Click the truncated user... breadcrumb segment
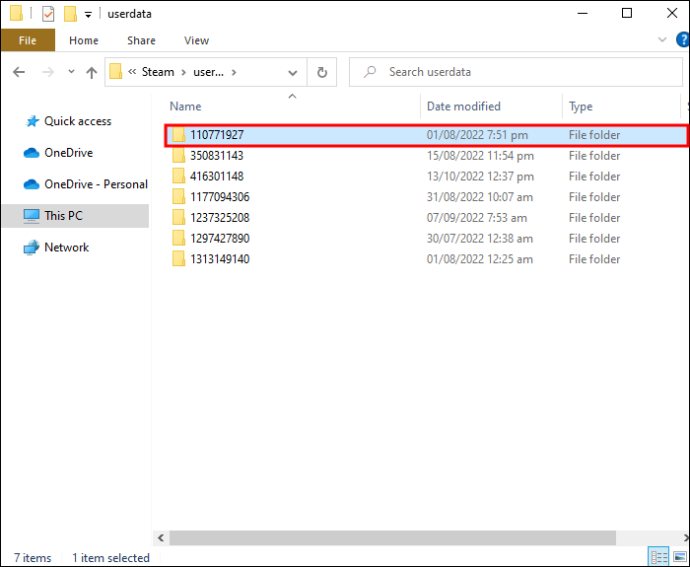690x567 pixels. point(208,72)
